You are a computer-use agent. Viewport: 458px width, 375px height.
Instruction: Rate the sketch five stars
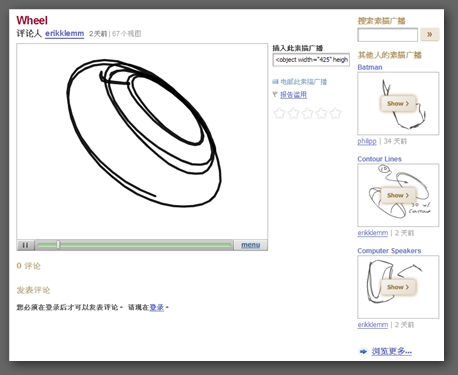pos(335,113)
